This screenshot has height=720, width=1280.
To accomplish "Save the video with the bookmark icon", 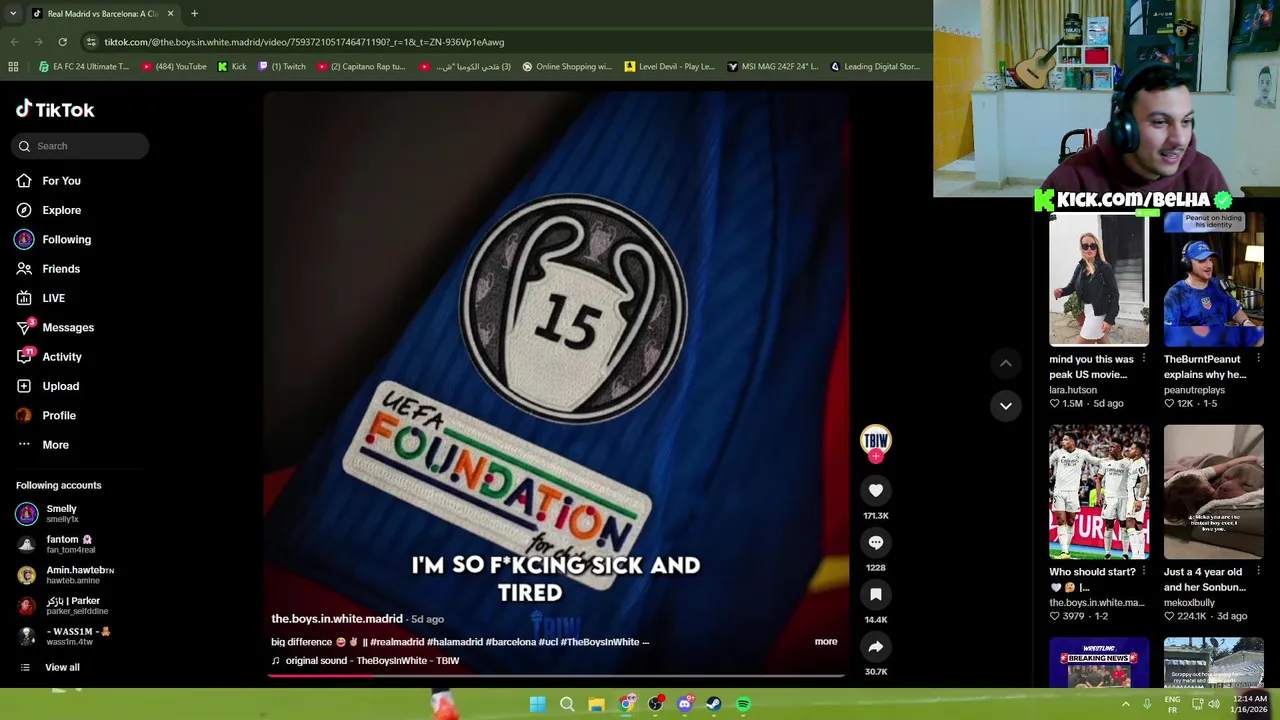I will pos(875,594).
